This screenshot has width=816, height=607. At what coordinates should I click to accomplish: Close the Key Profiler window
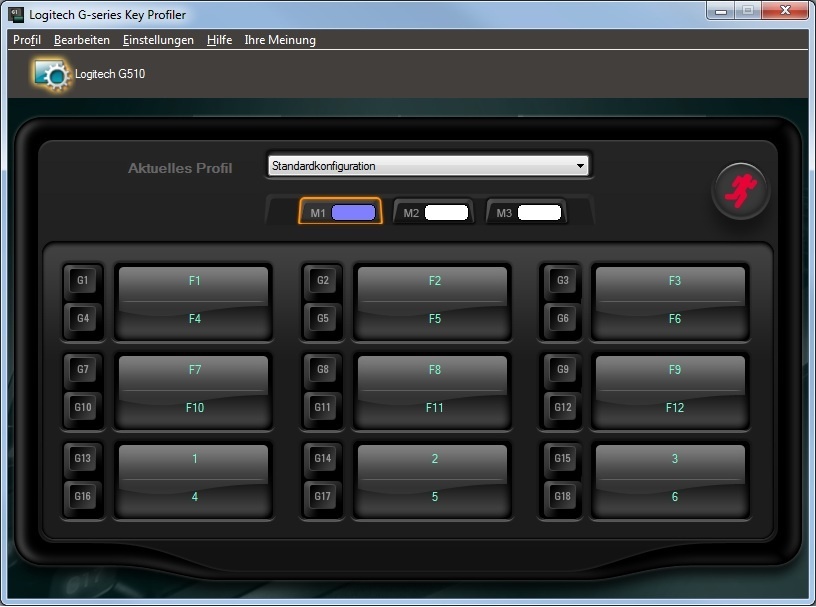tap(785, 11)
